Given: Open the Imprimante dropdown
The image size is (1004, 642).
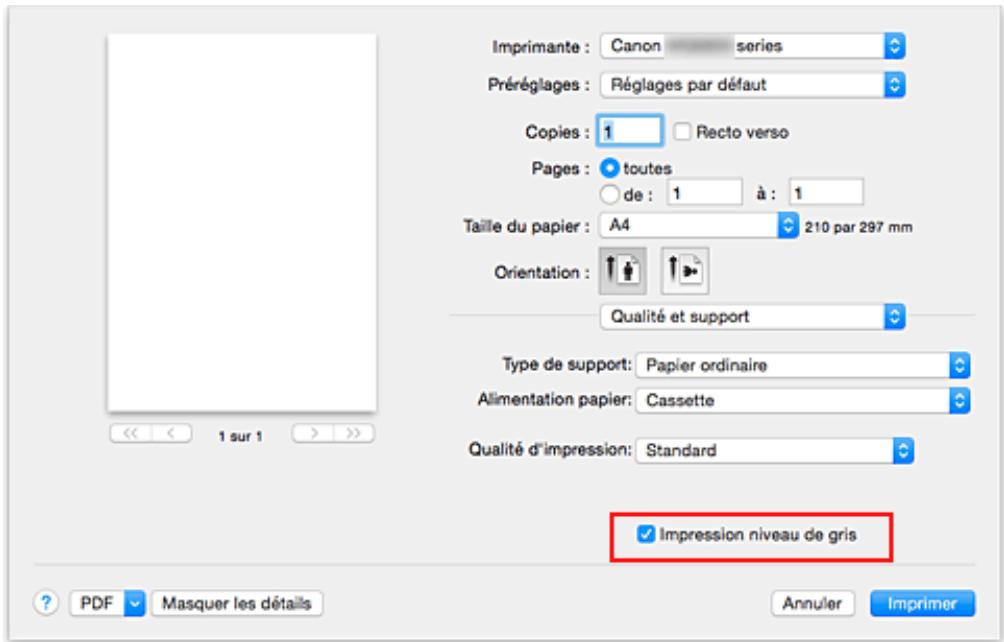Looking at the screenshot, I should (752, 46).
